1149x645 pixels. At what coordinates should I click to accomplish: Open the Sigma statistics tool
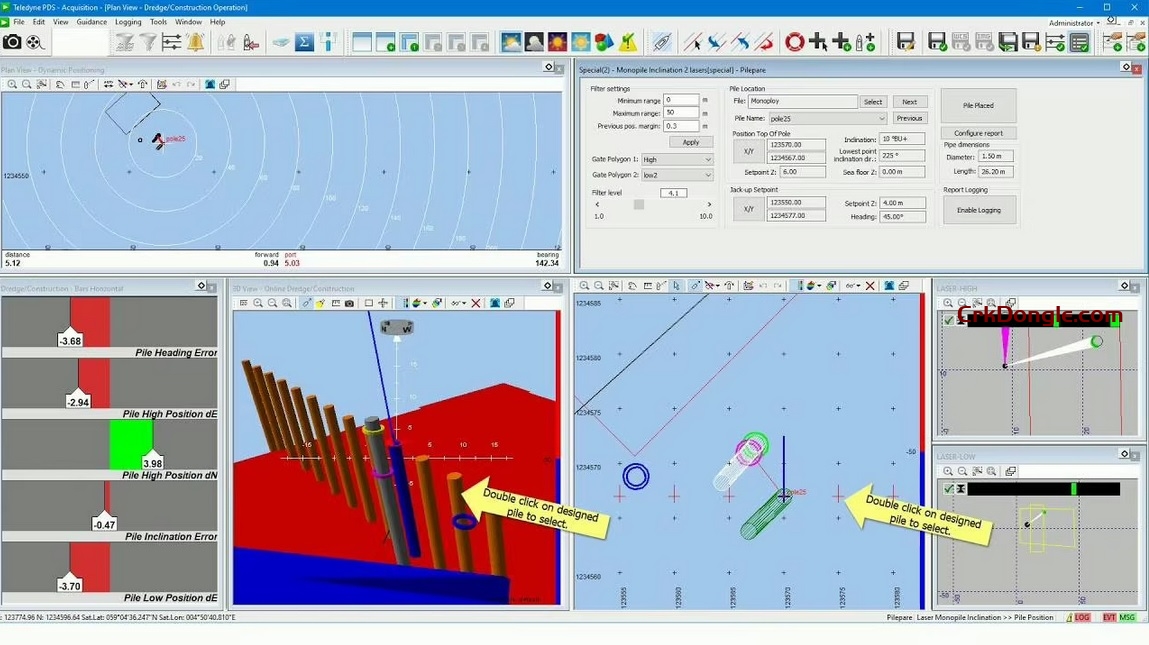pos(303,41)
